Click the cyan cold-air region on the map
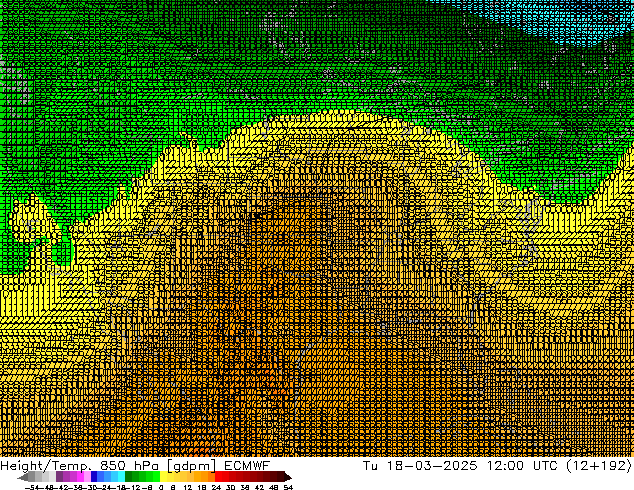 pyautogui.click(x=566, y=20)
